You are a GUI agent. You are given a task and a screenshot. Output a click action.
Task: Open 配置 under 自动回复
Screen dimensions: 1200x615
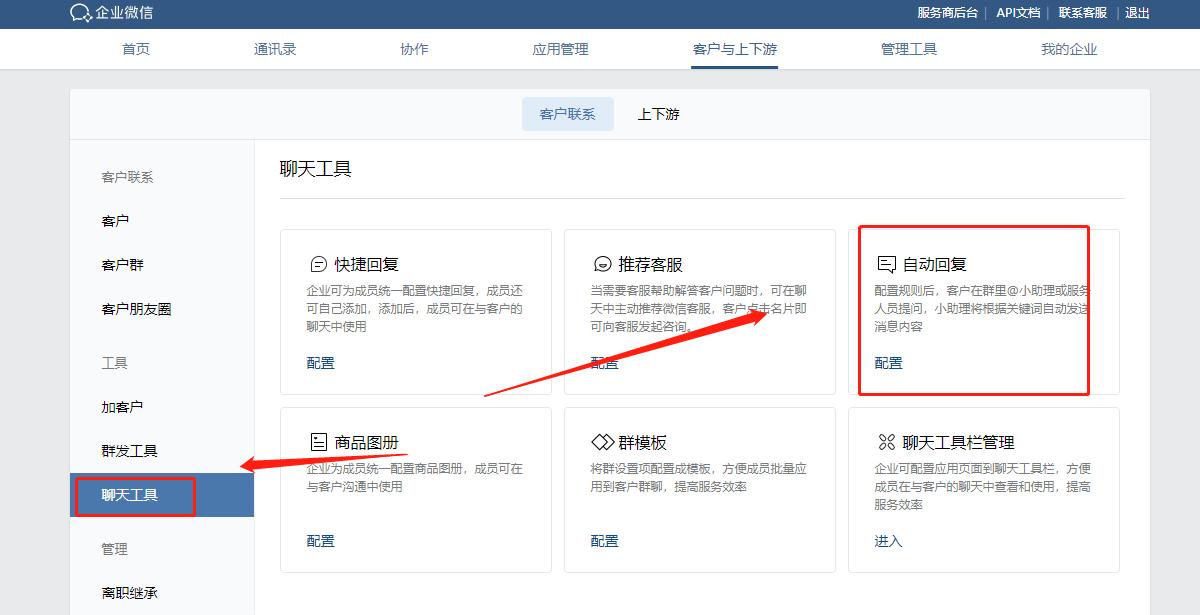tap(889, 363)
